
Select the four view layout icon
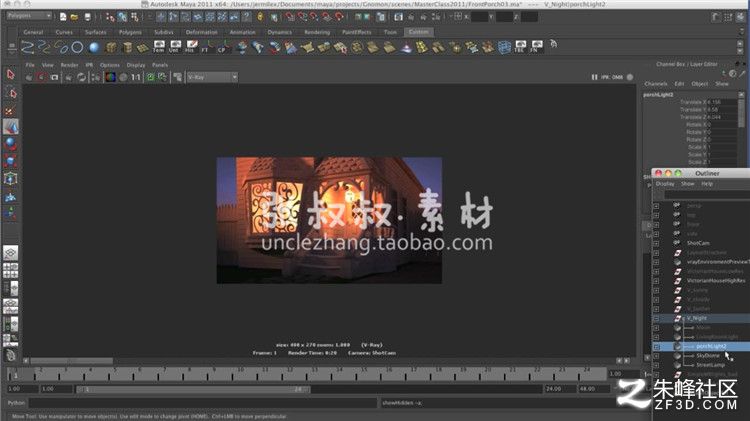coord(11,270)
